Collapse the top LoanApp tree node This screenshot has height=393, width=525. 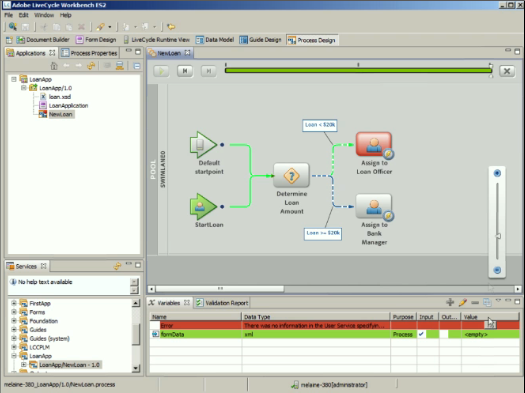coord(14,79)
